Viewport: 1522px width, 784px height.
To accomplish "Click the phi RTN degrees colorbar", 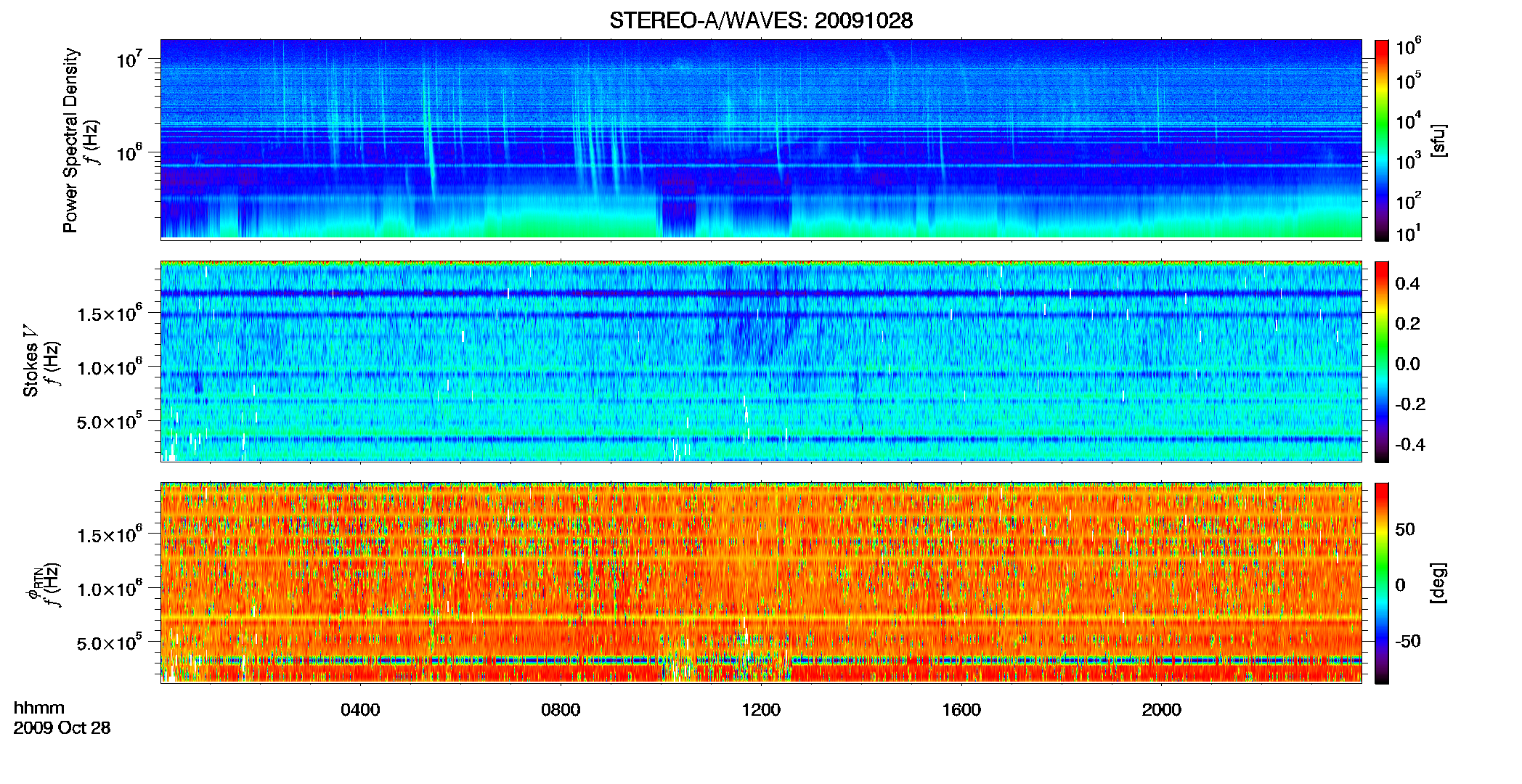I will click(x=1382, y=583).
